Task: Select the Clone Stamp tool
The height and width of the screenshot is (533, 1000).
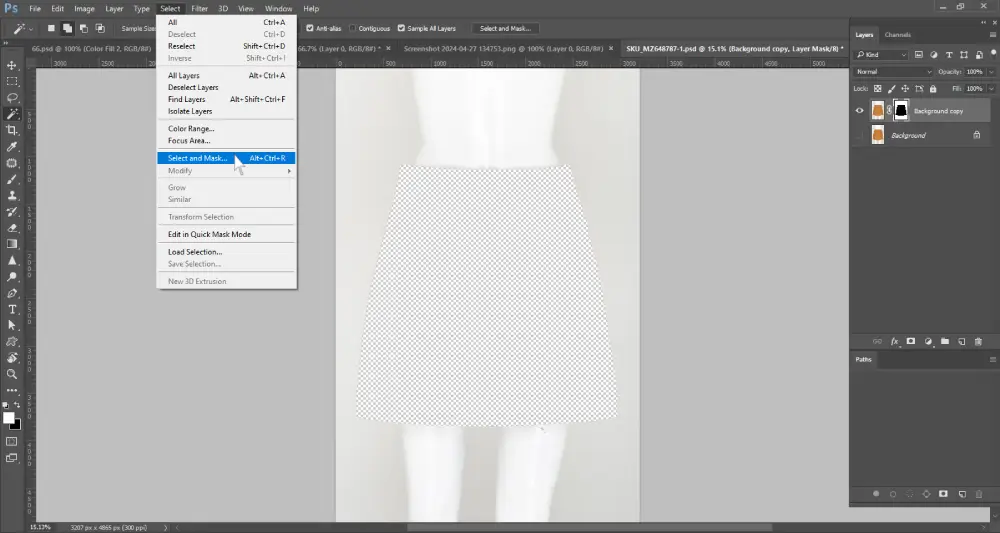Action: [x=11, y=196]
